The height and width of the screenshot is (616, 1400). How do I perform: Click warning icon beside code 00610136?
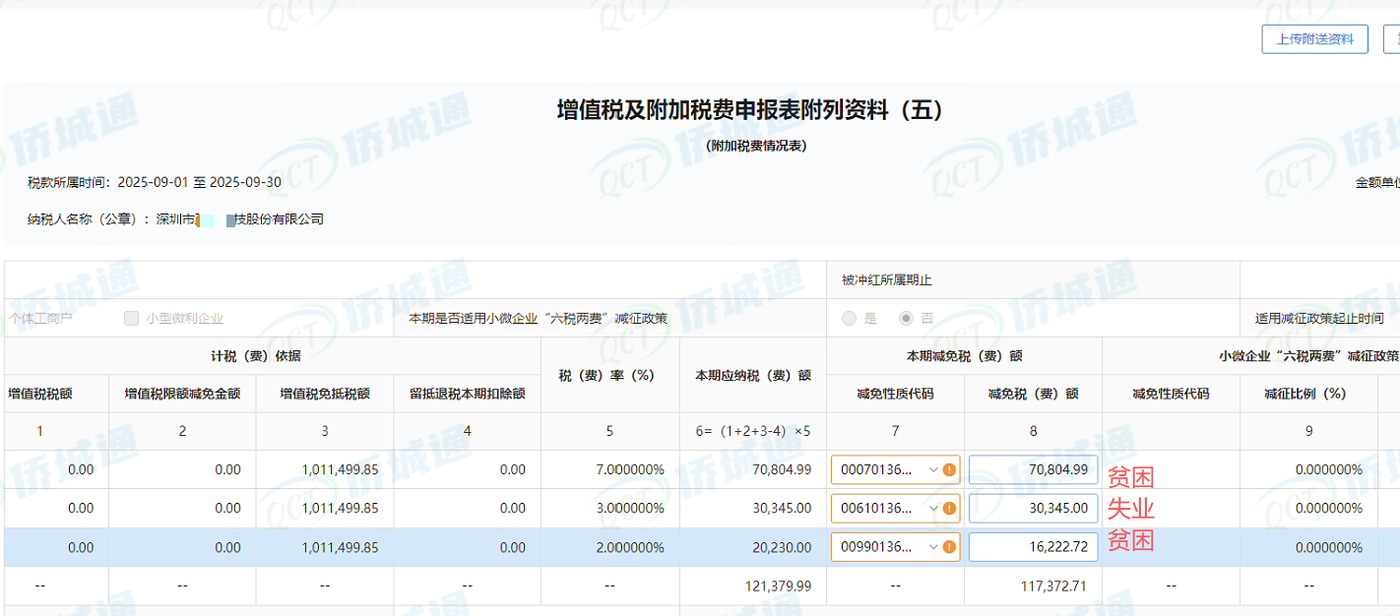click(x=949, y=508)
